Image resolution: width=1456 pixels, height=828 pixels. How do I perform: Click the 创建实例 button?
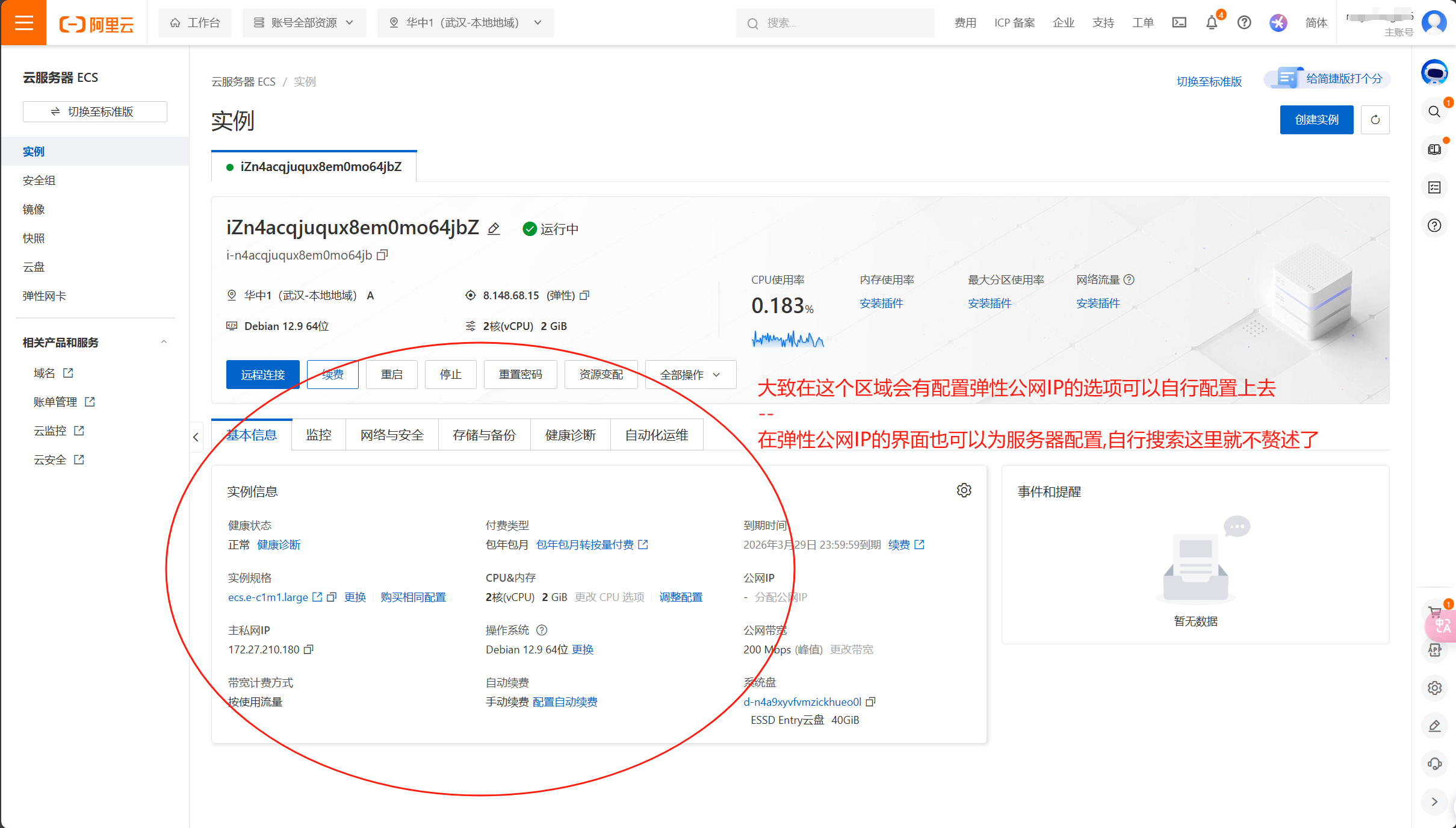pos(1316,120)
